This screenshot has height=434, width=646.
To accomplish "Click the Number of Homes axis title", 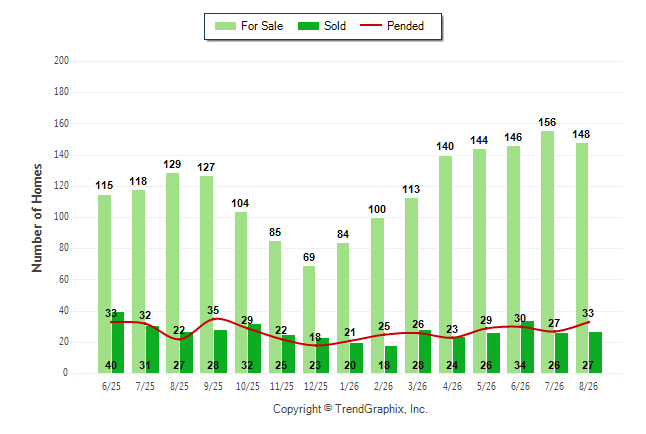I will (37, 218).
